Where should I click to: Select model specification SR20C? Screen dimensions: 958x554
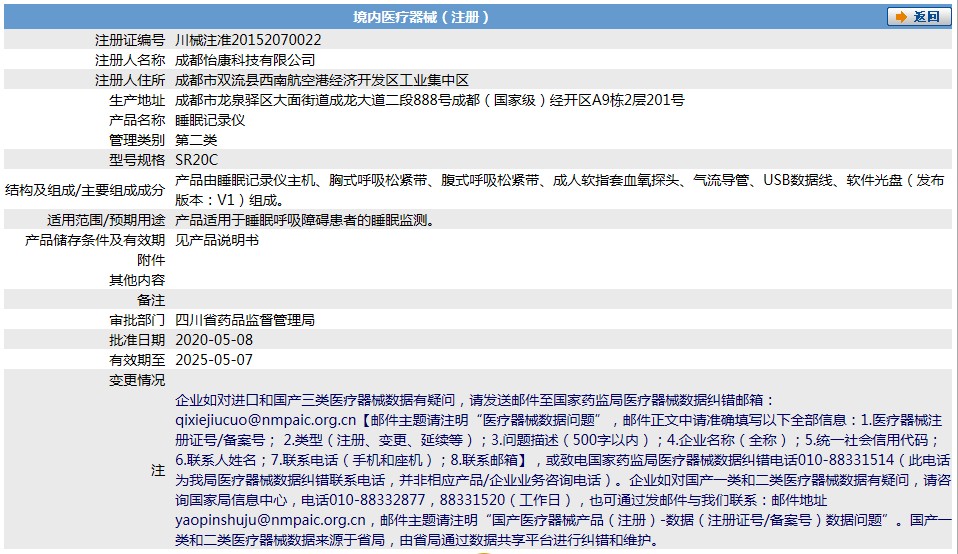pos(196,160)
